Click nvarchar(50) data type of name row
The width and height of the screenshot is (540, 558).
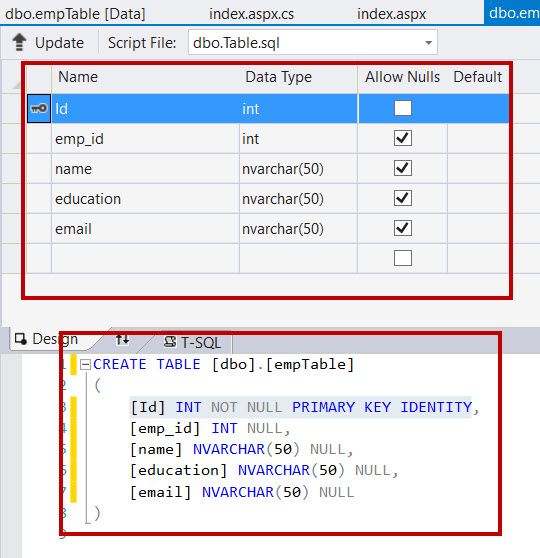tap(298, 169)
